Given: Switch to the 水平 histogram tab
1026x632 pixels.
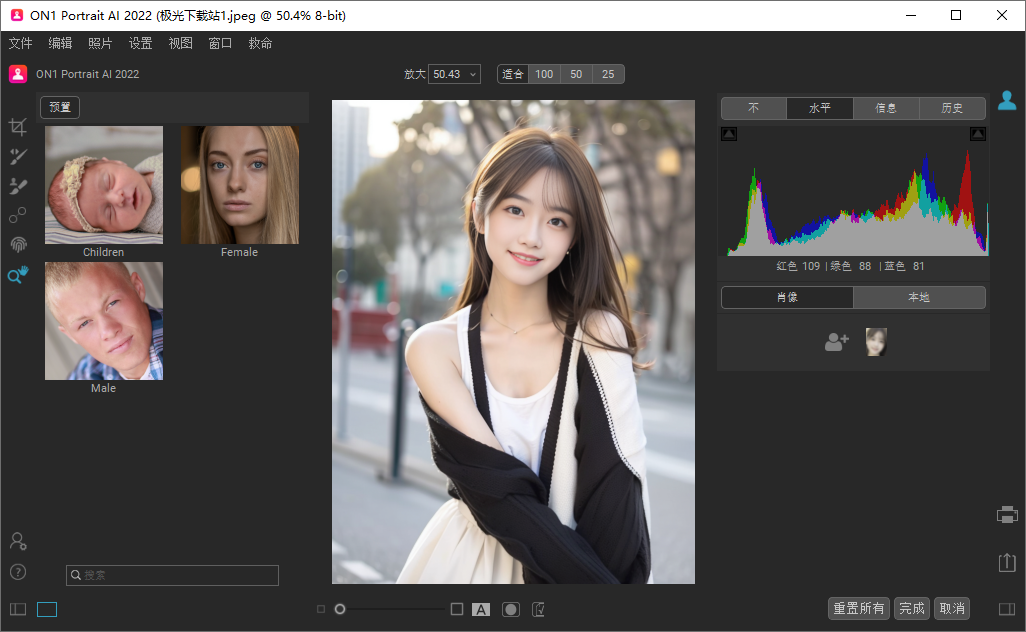Looking at the screenshot, I should (820, 108).
